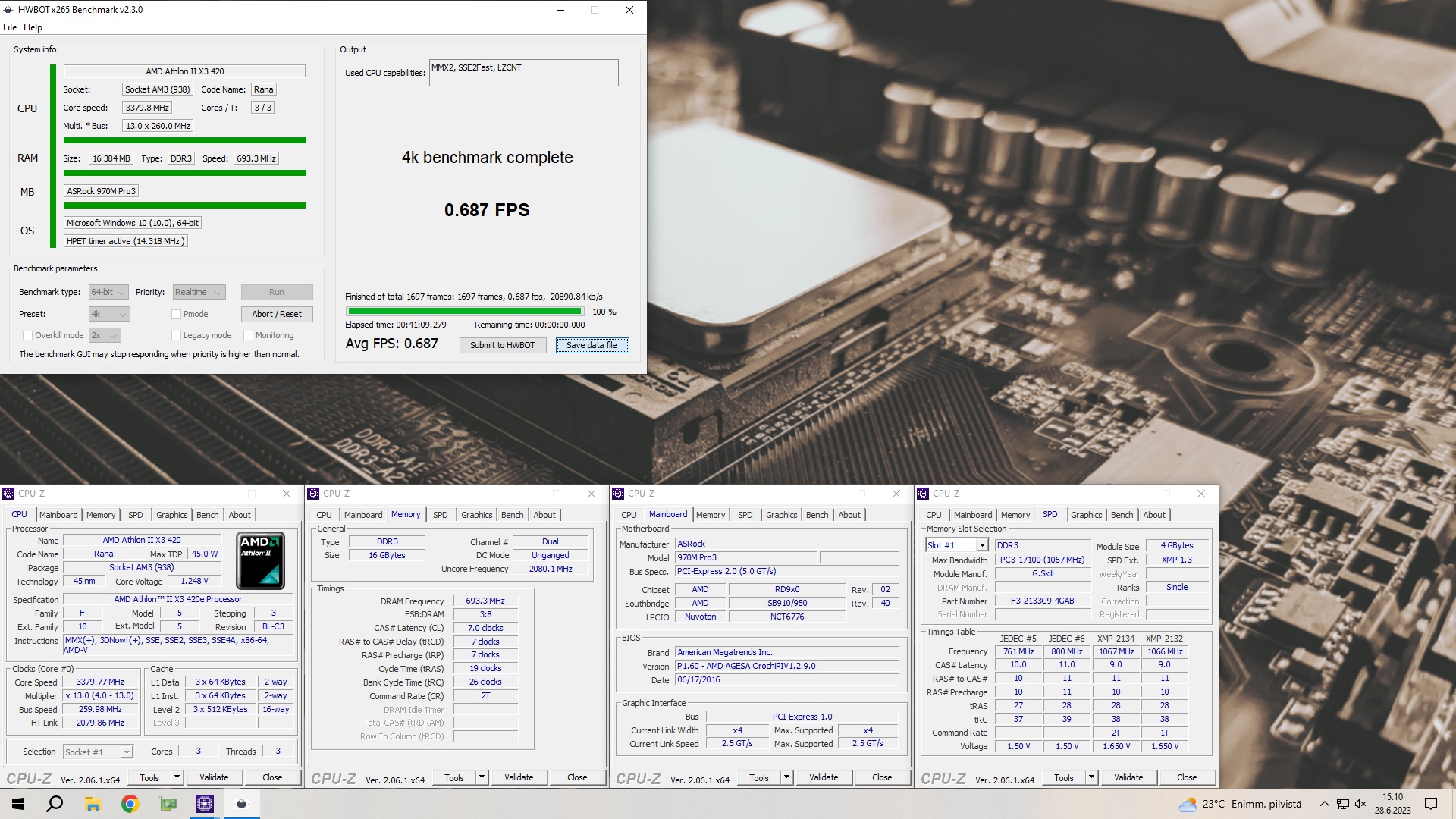Viewport: 1456px width, 819px height.
Task: Expand Tools arrow in CPU tab window
Action: (x=177, y=777)
